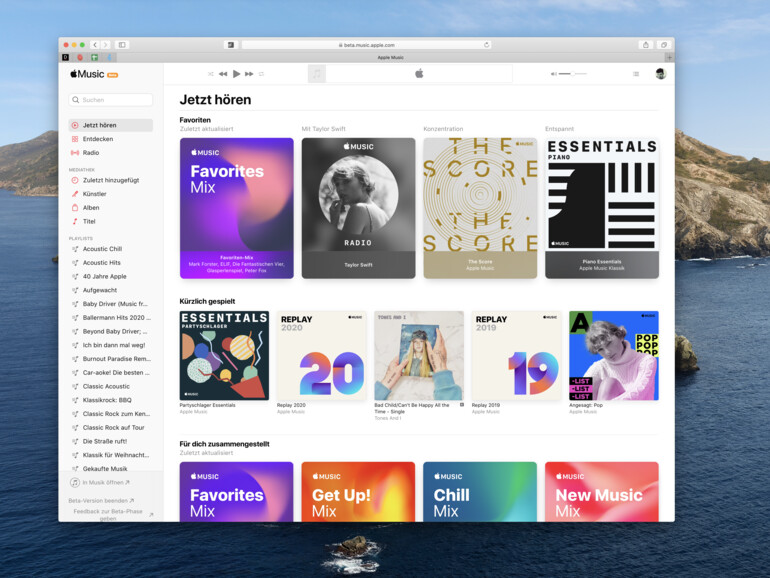Click the green favorite bookmark icon
Viewport: 770px width, 578px height.
pyautogui.click(x=95, y=57)
